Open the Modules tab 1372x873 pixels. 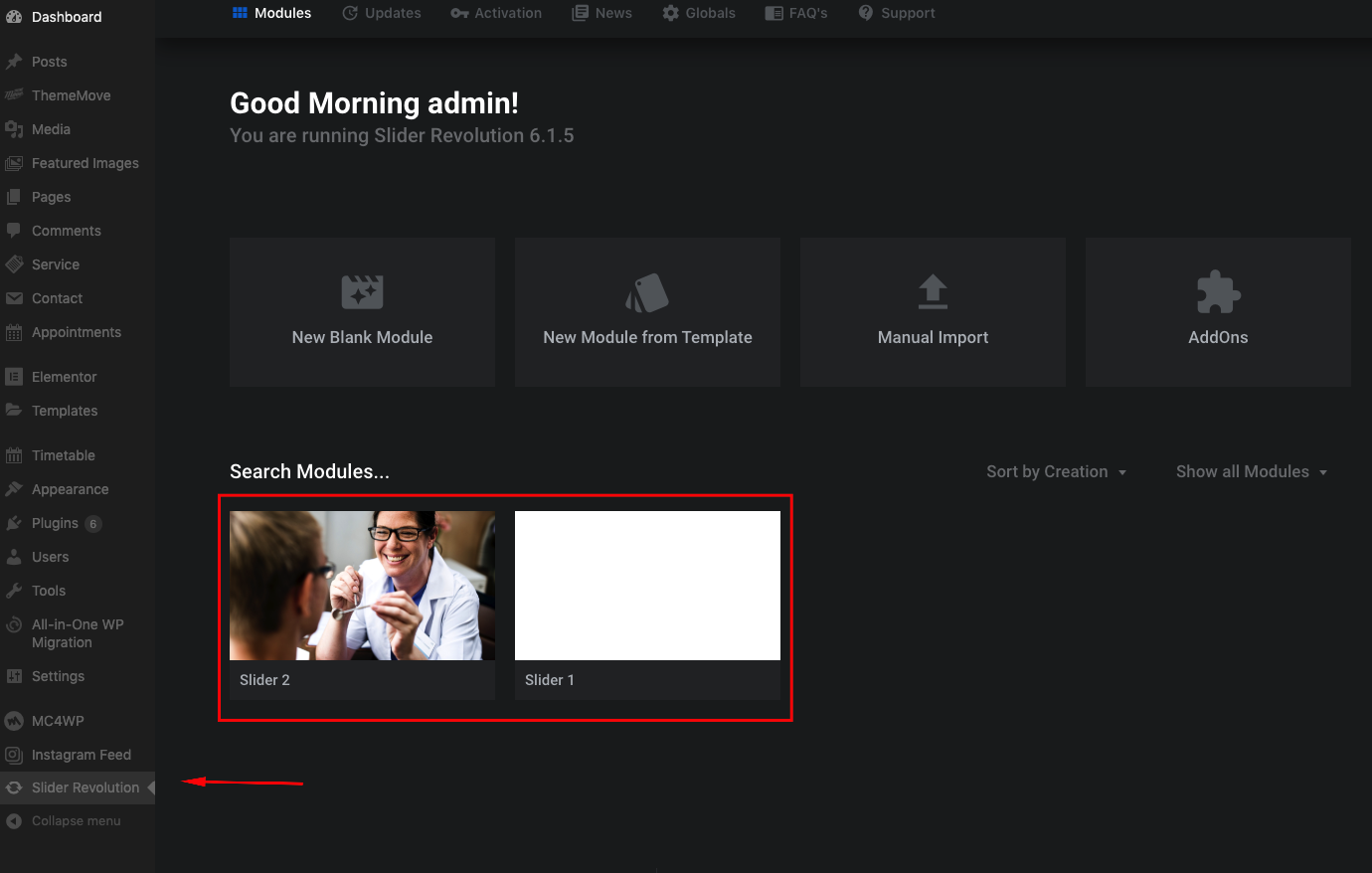point(271,13)
